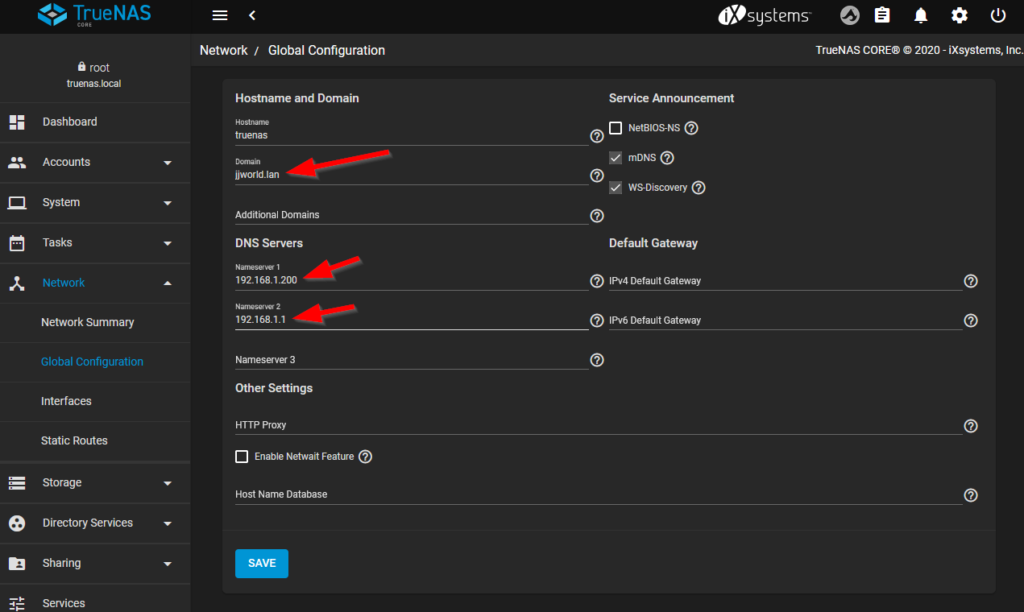Collapse sidebar with back chevron

(x=252, y=15)
